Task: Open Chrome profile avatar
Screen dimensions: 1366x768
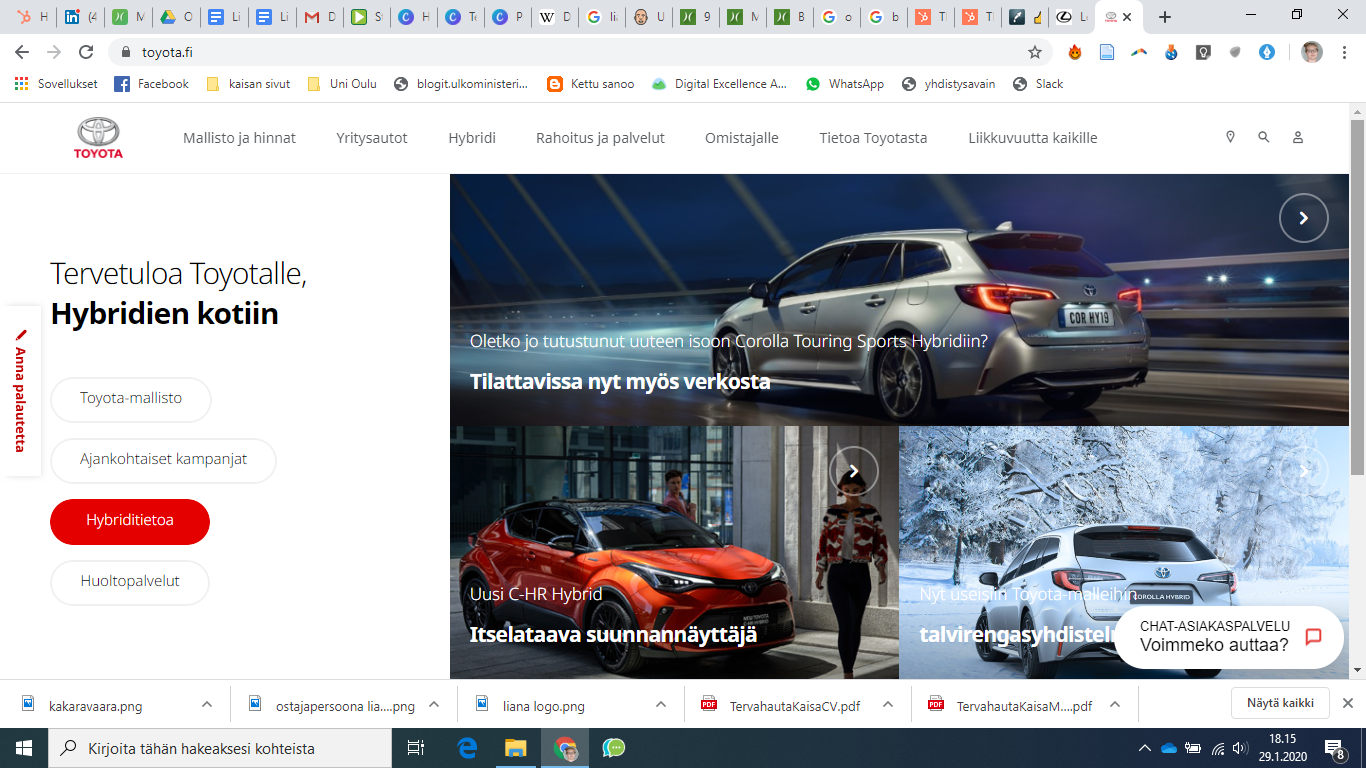Action: pyautogui.click(x=1312, y=52)
